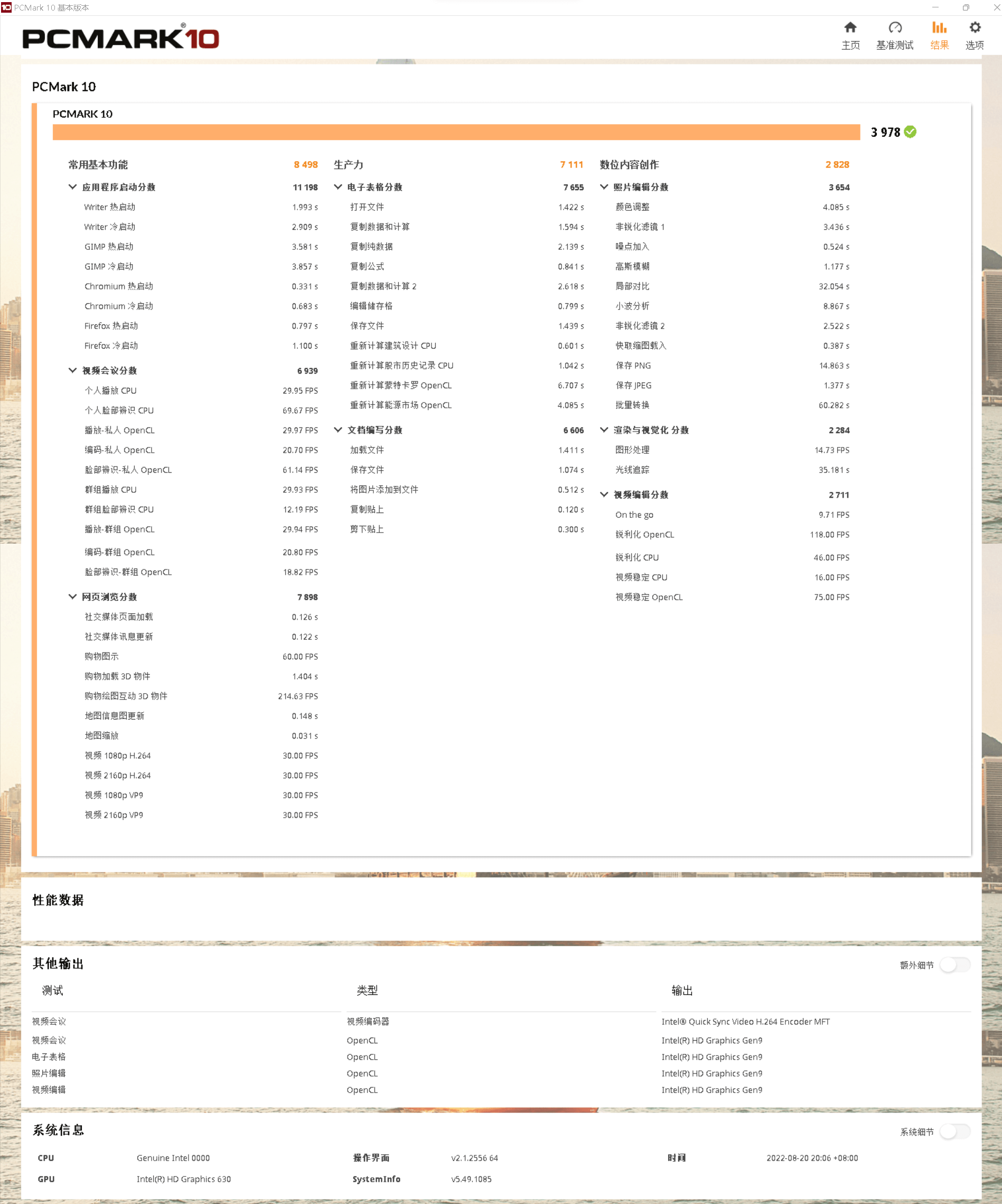Viewport: 1002px width, 1204px height.
Task: Select the 将图片添加到文件 row
Action: [x=466, y=490]
